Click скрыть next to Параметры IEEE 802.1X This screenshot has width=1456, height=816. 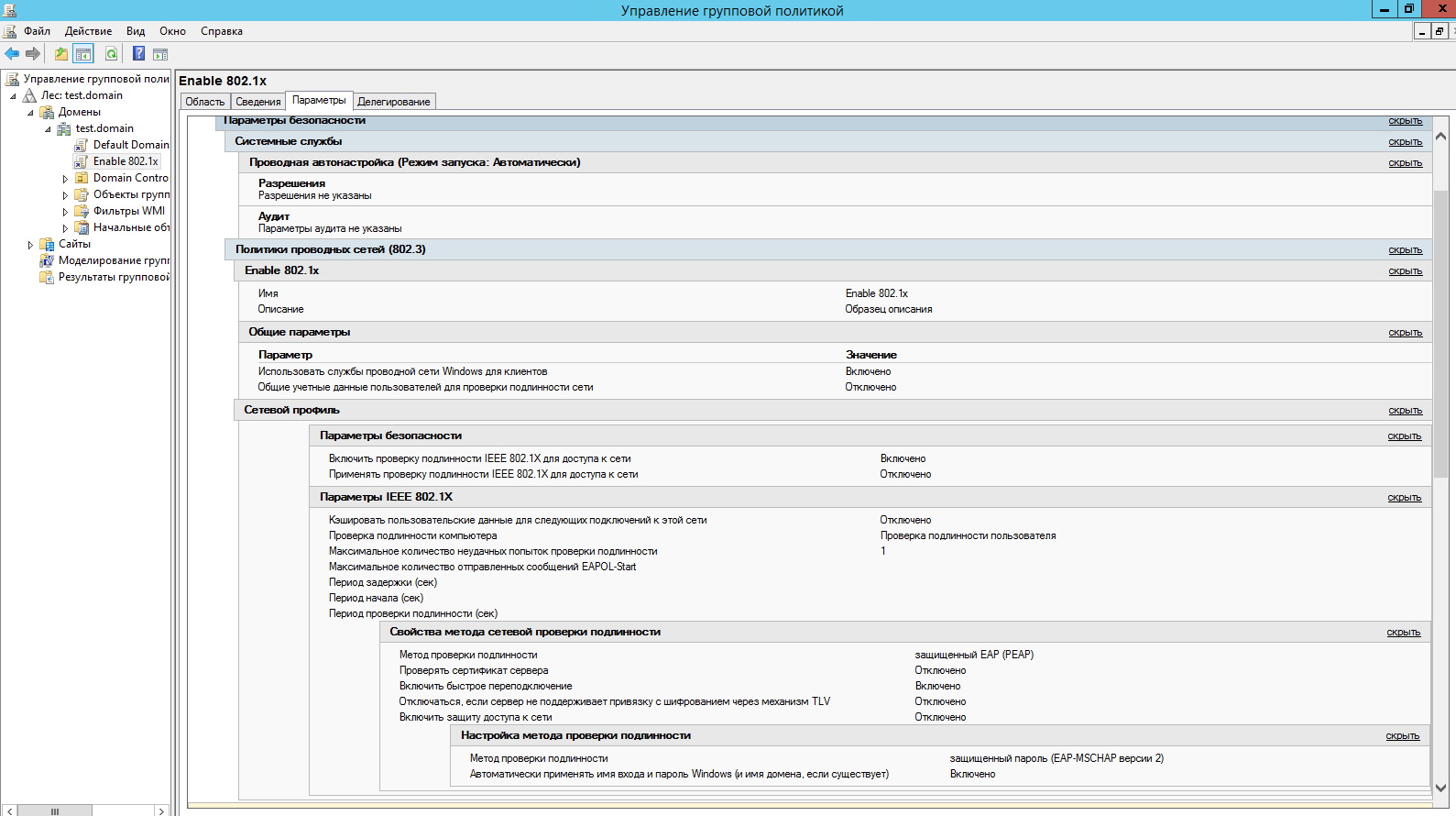coord(1404,498)
